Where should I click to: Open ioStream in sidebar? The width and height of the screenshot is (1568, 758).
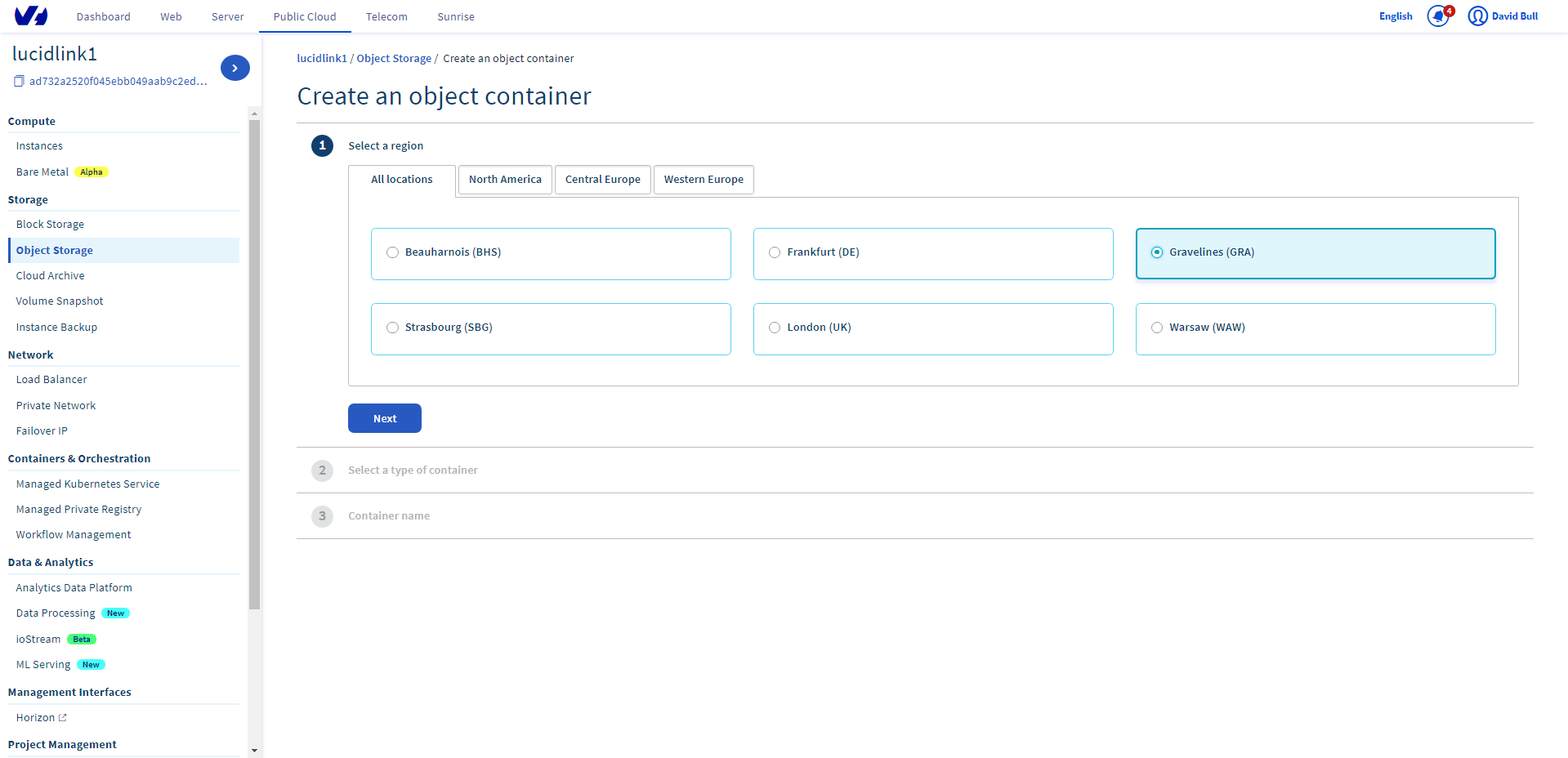click(38, 640)
